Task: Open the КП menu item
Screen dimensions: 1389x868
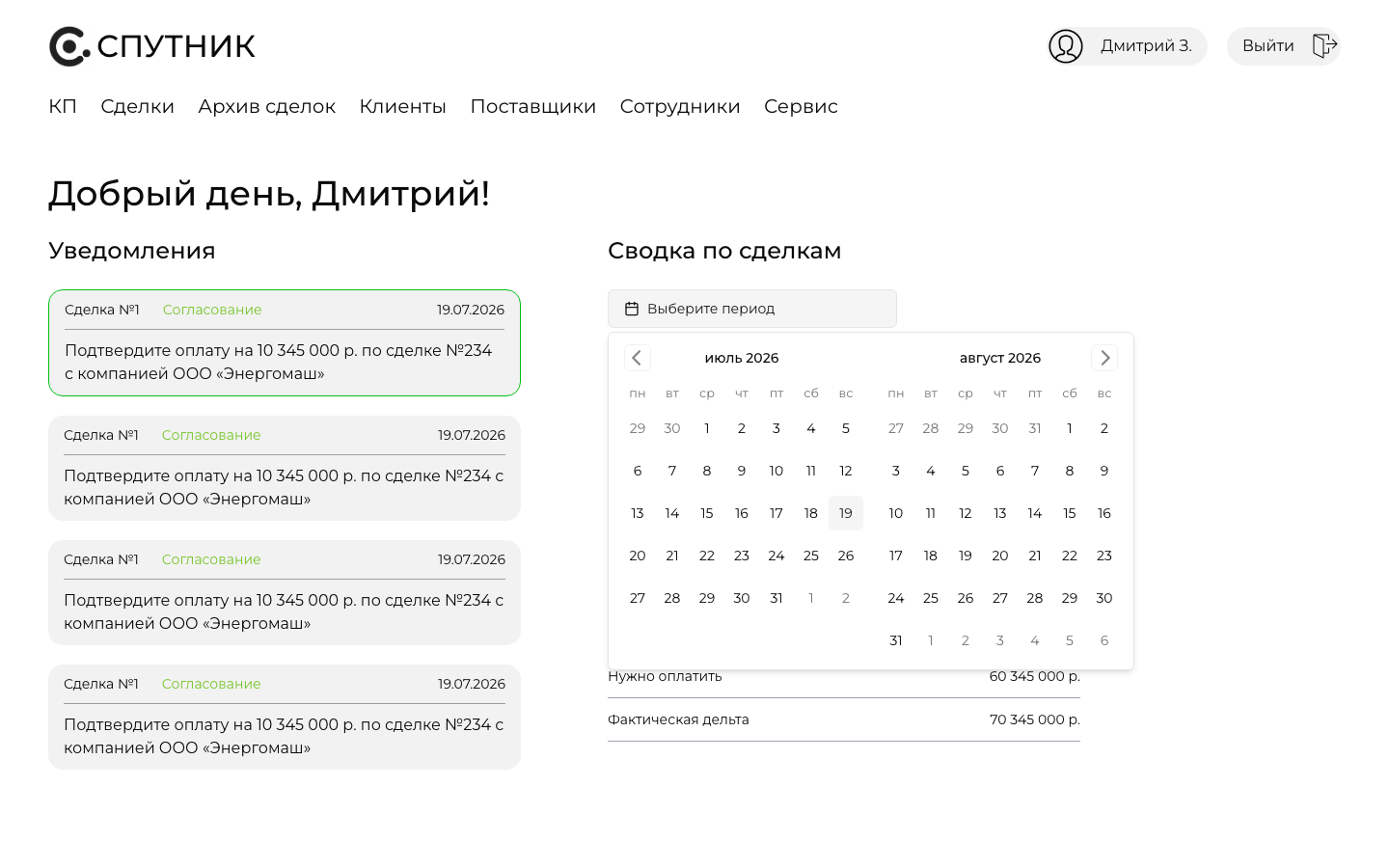Action: click(63, 106)
